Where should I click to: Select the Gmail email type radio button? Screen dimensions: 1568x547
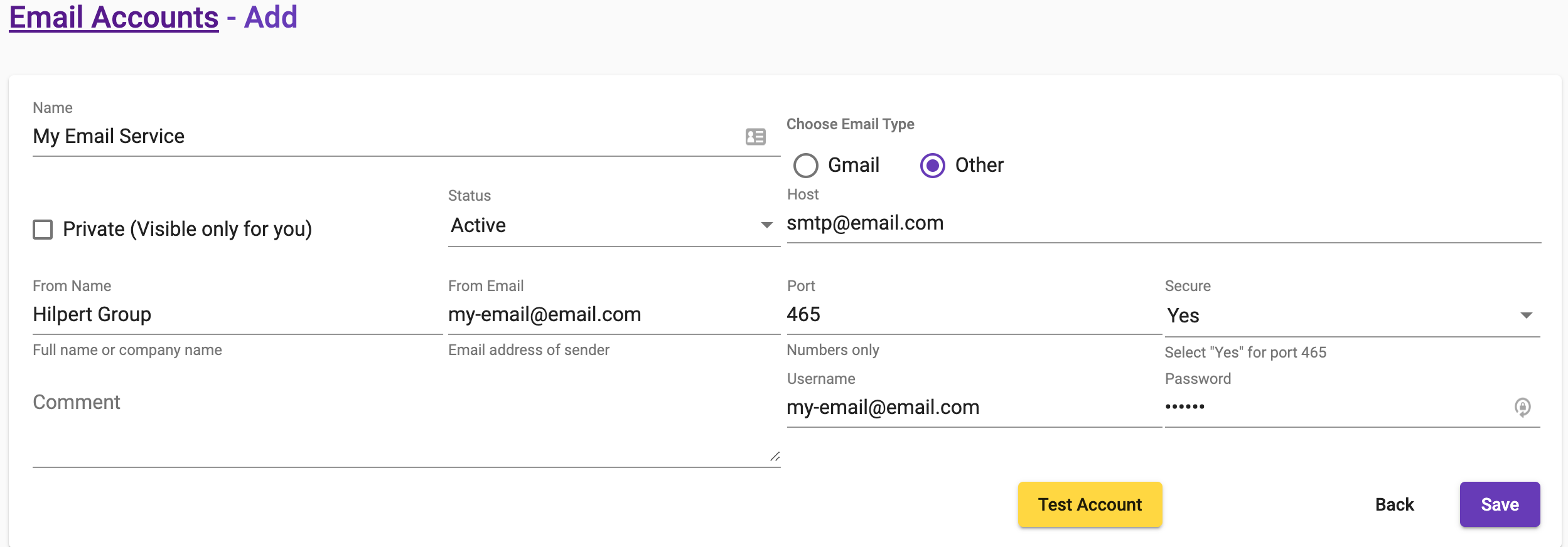point(806,166)
